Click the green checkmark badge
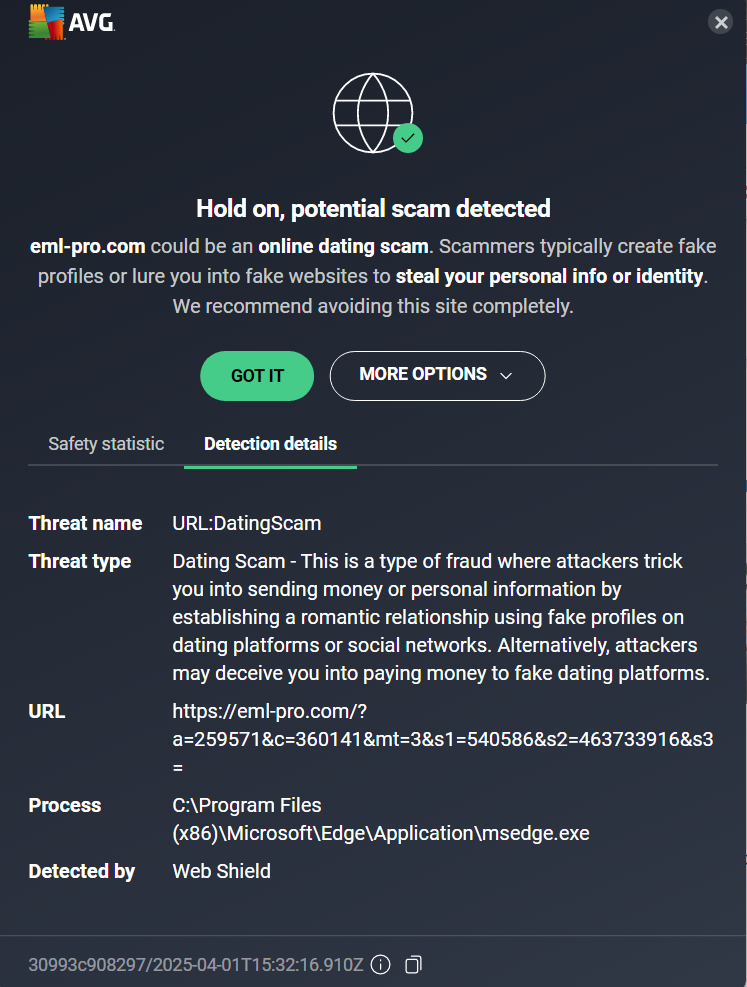This screenshot has height=987, width=747. [407, 138]
